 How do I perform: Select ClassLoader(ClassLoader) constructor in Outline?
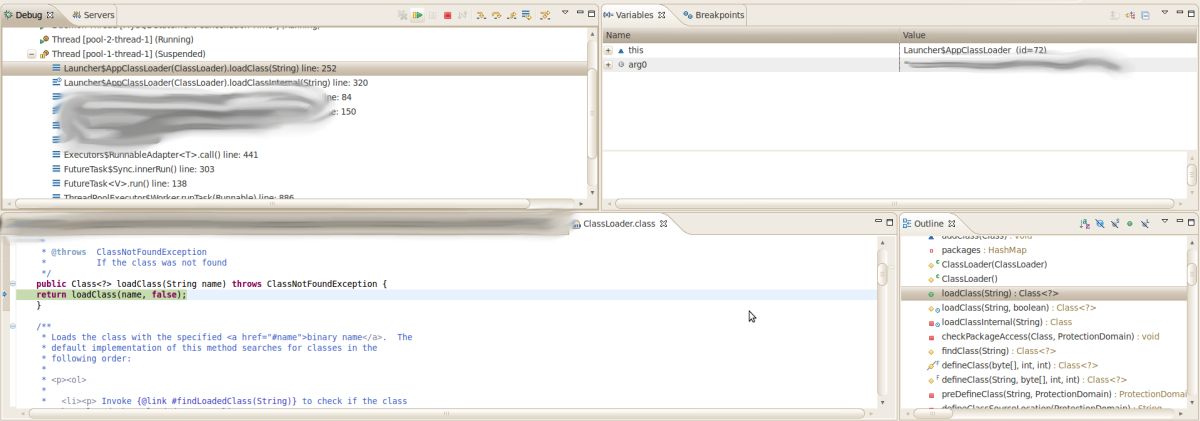point(987,264)
